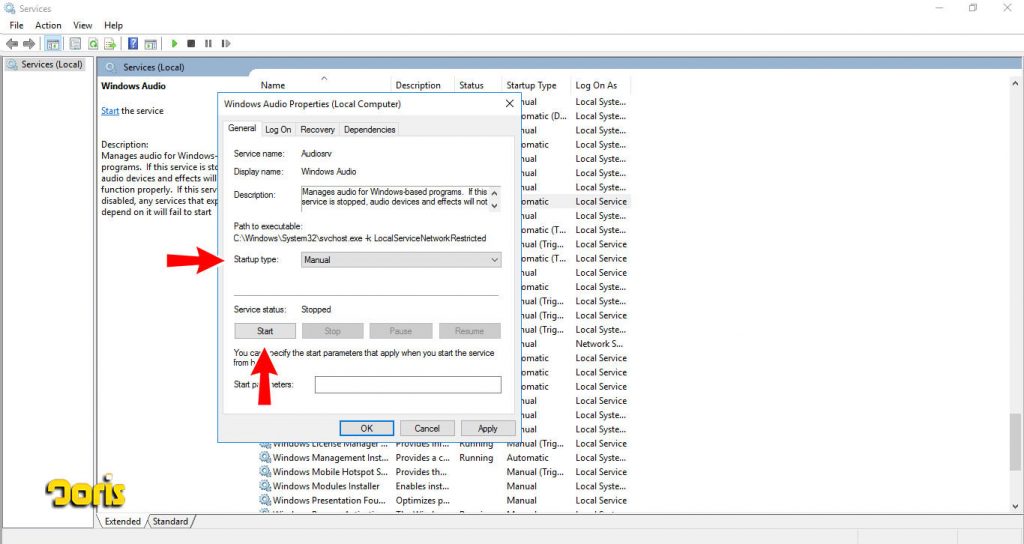Switch to the Extended view tab
Screen dimensions: 1024x544
[122, 521]
